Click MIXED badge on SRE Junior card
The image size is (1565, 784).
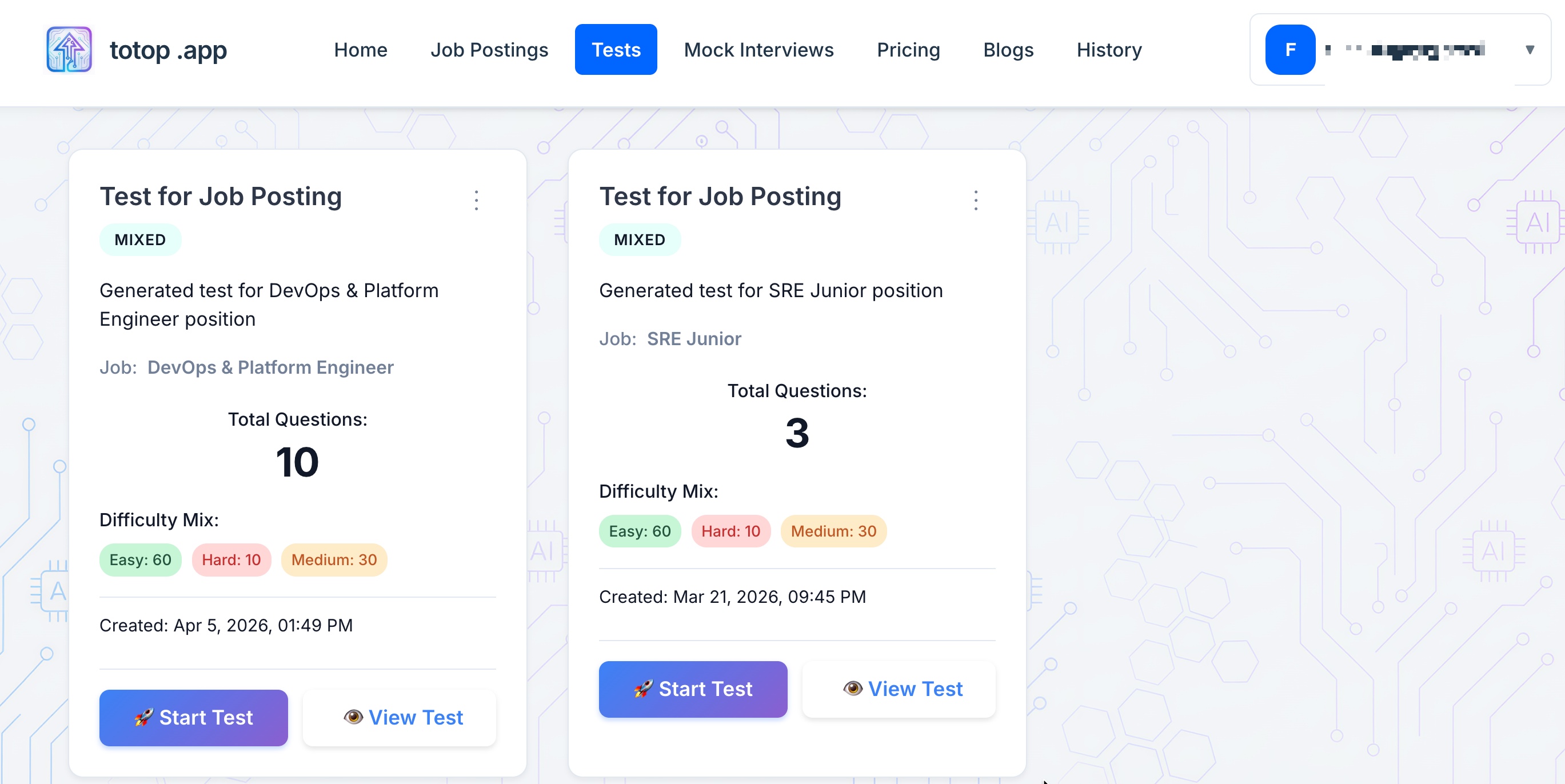pos(640,239)
